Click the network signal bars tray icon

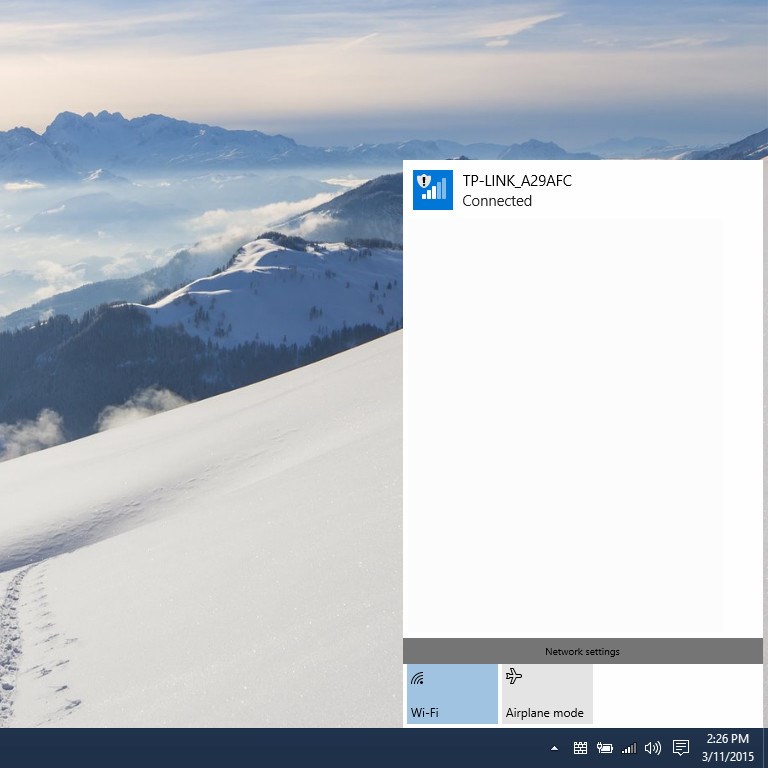coord(629,748)
